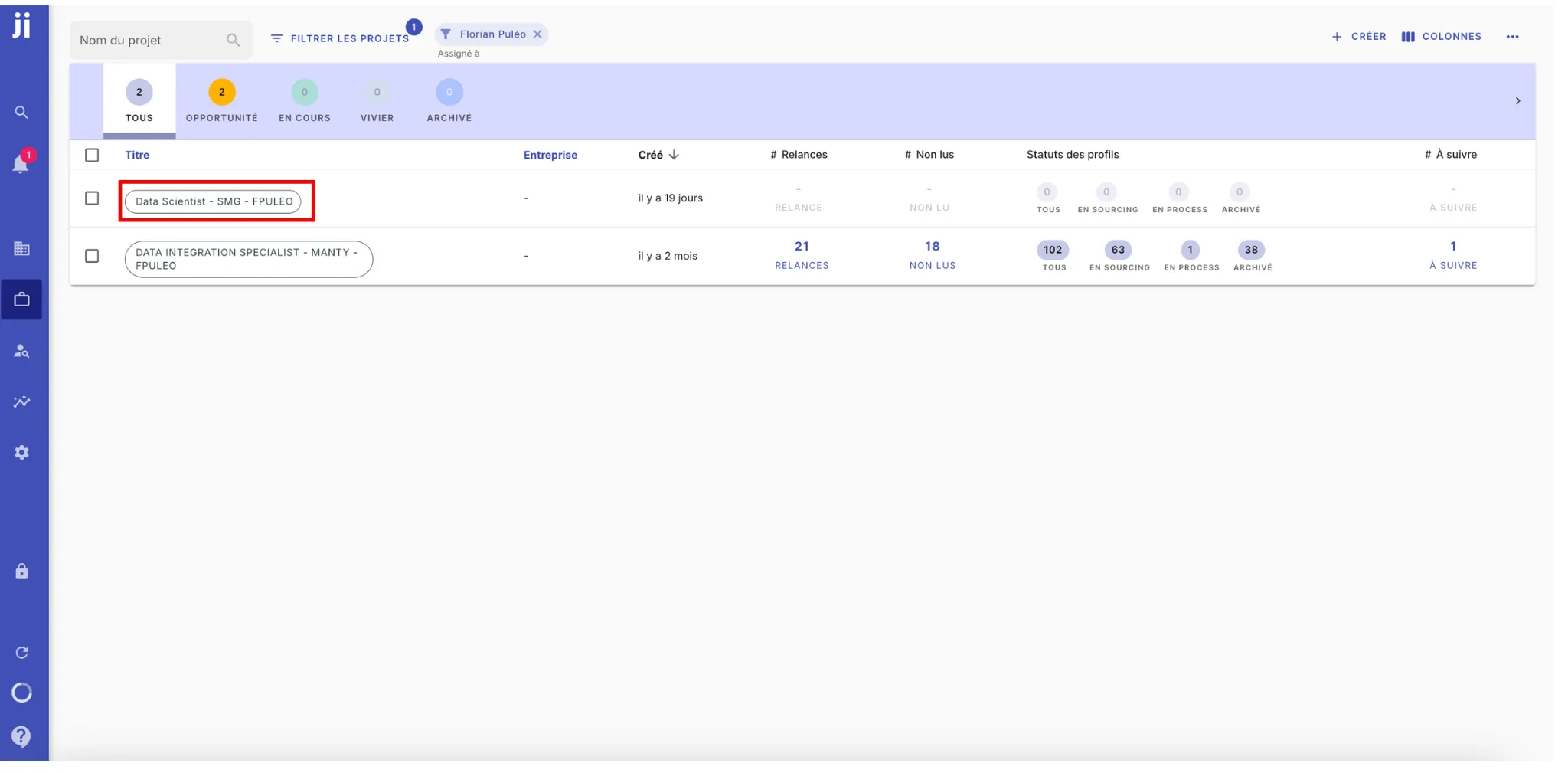Open help via the question mark icon
Screen dimensions: 1568x773
click(x=22, y=736)
